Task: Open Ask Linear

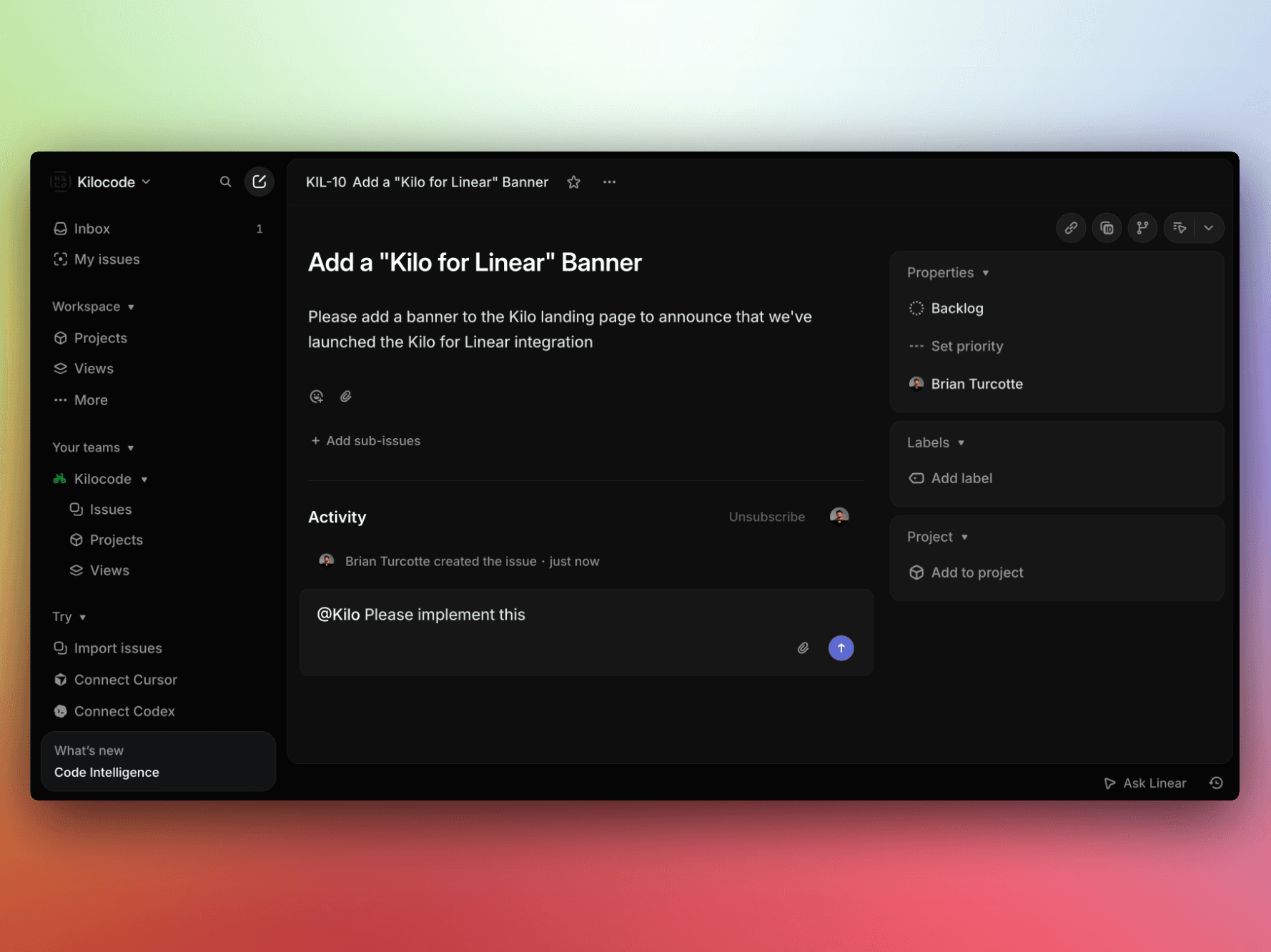Action: (1145, 783)
